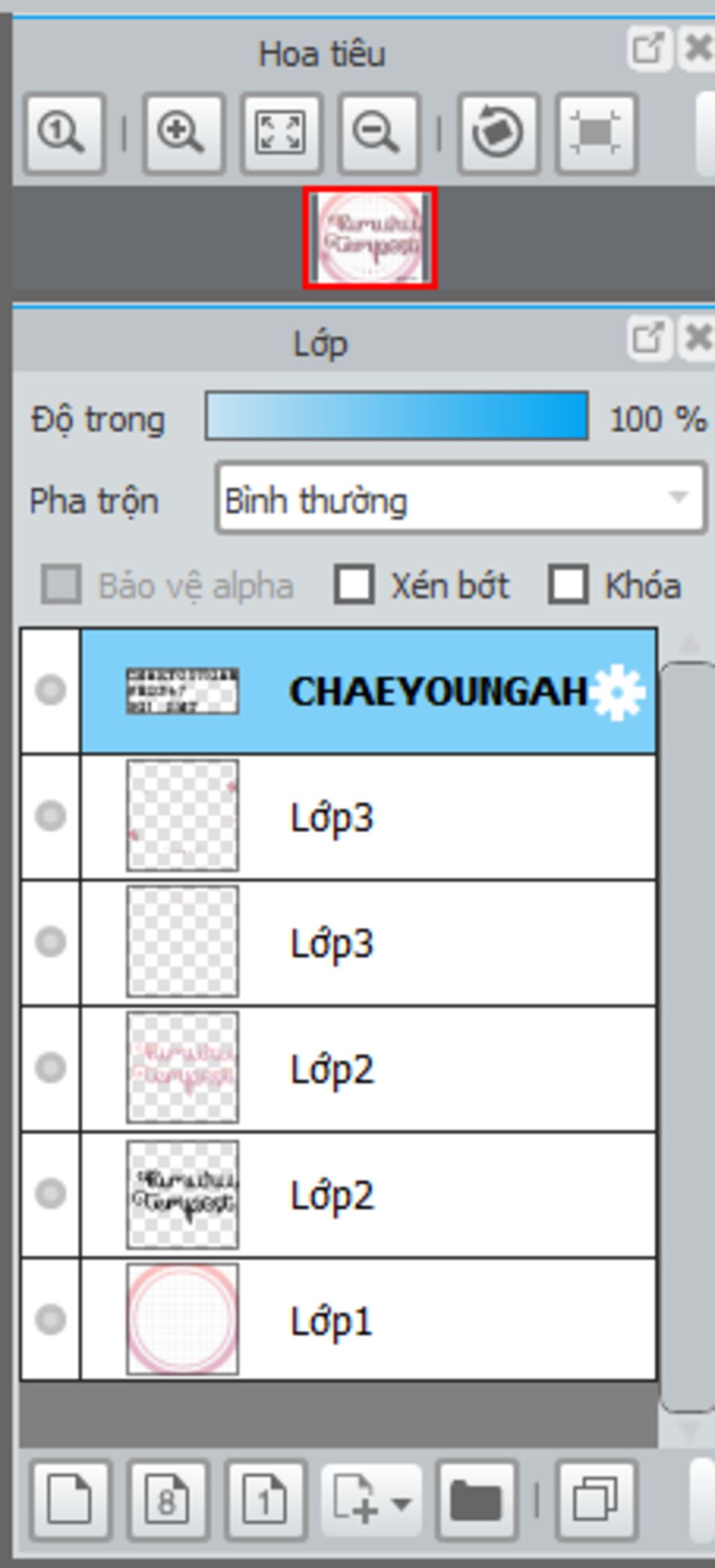Open the add special layer dropdown arrow
The image size is (715, 1568).
coord(401,1501)
